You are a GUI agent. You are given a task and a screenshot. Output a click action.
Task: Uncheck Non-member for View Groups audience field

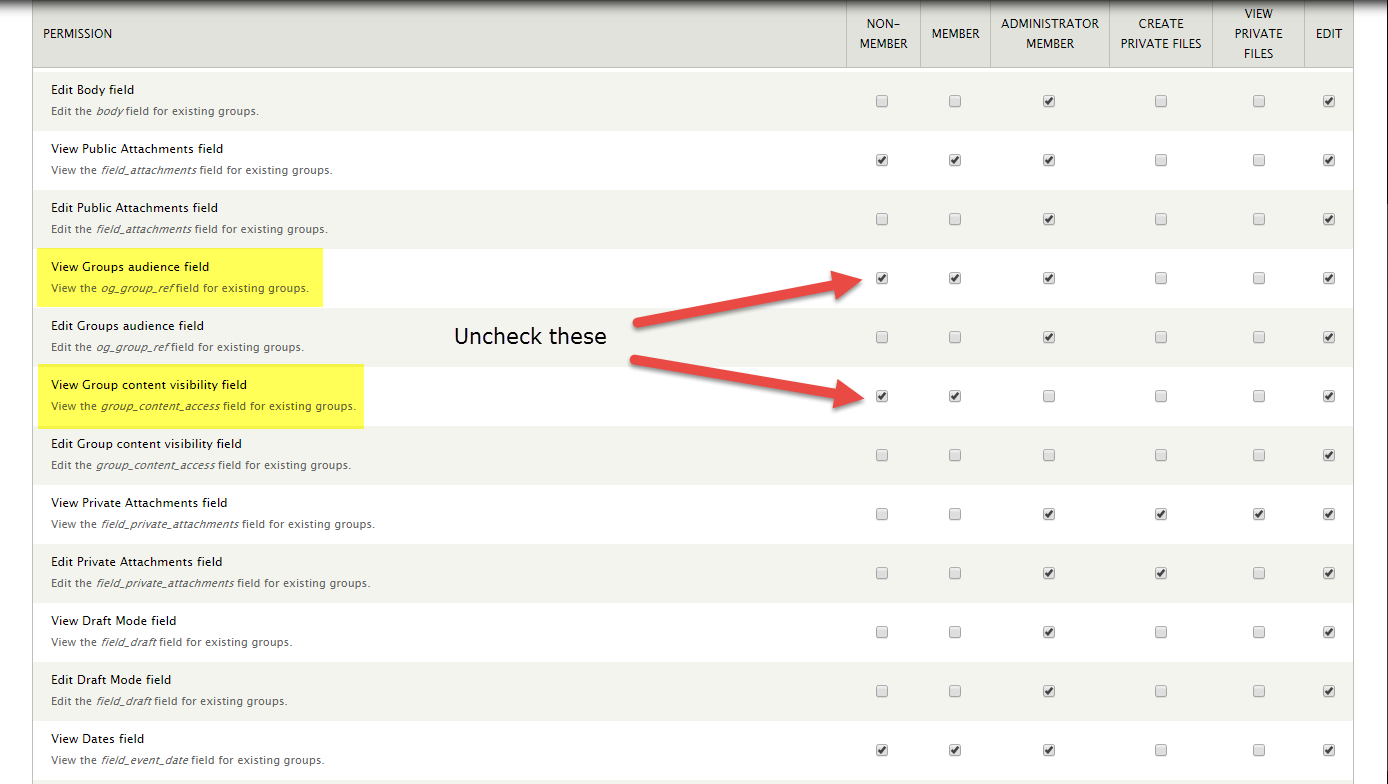[881, 279]
